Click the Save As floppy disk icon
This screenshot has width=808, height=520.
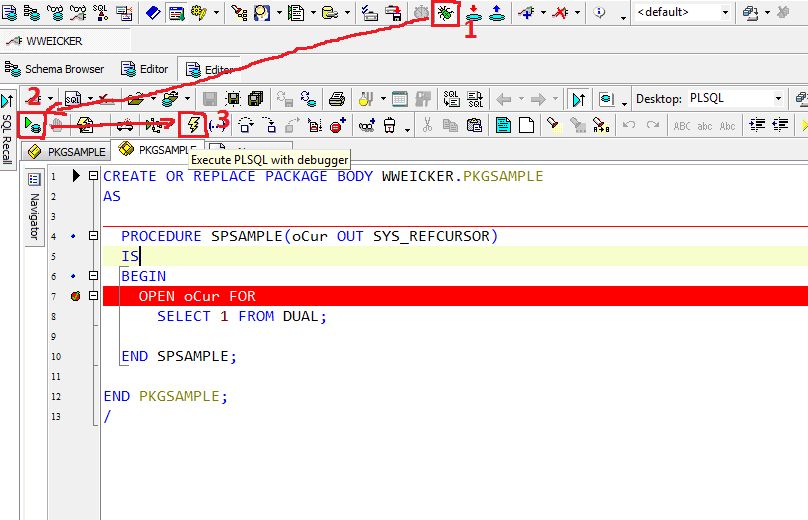coord(233,98)
